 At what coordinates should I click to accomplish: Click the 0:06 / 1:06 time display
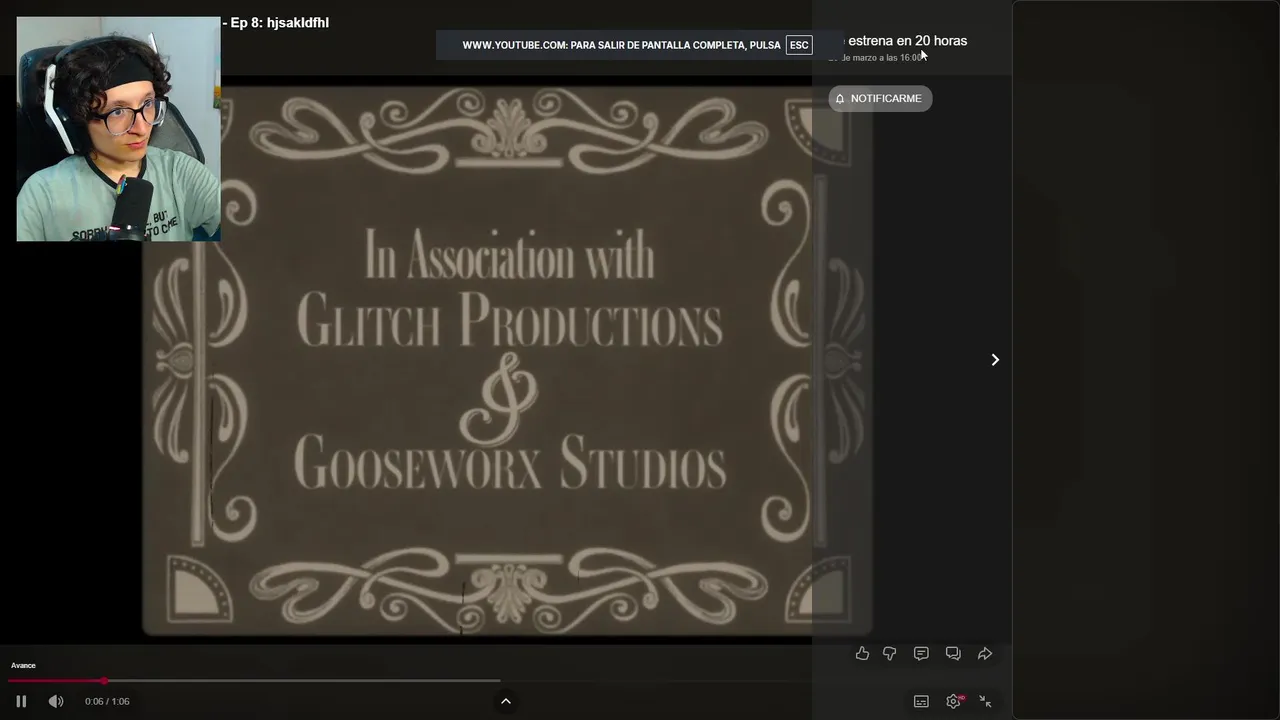[x=107, y=701]
